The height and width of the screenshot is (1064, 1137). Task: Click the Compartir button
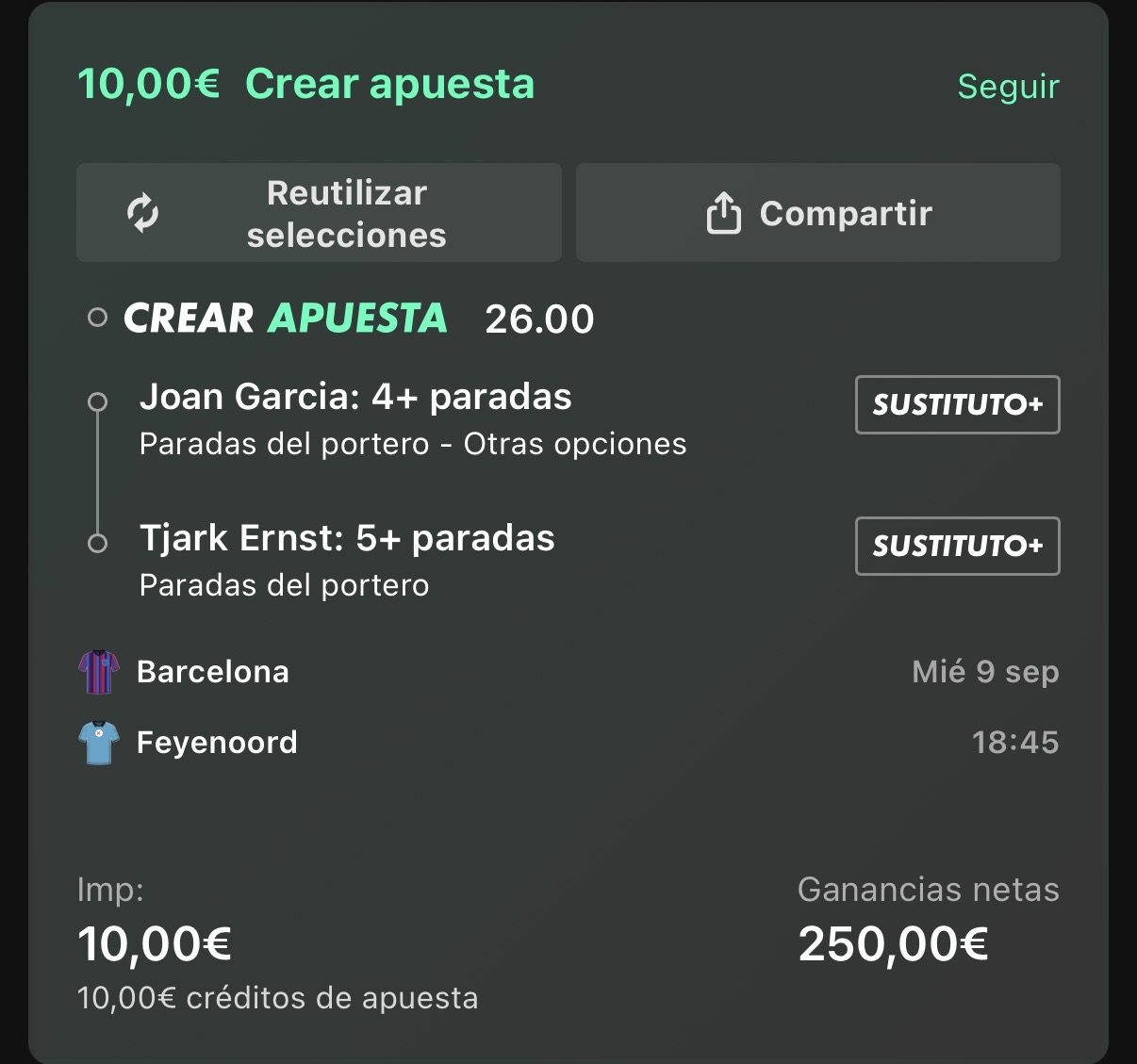pos(818,213)
